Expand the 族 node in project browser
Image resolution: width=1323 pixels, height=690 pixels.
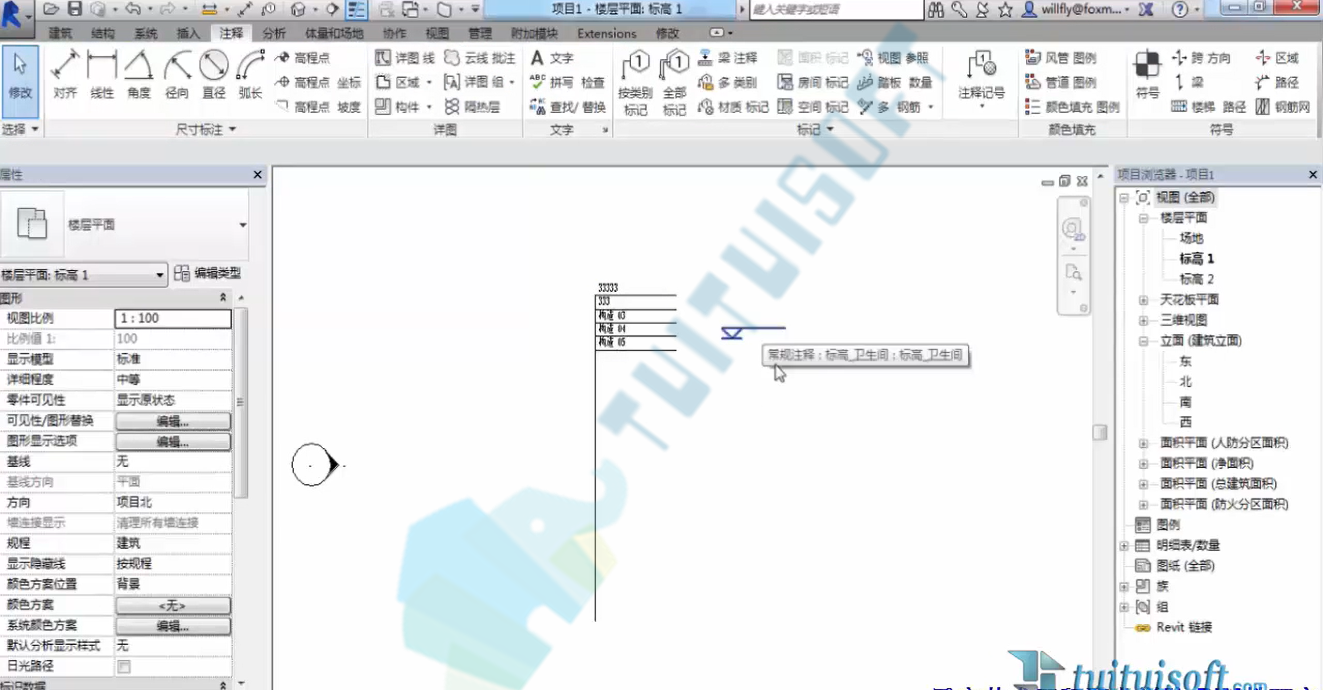tap(1124, 586)
